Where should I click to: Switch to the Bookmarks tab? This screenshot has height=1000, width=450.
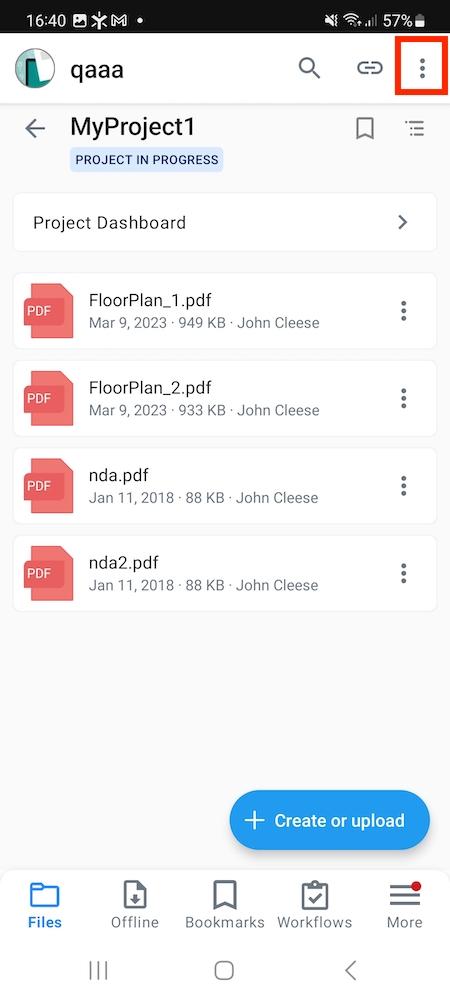pyautogui.click(x=225, y=904)
